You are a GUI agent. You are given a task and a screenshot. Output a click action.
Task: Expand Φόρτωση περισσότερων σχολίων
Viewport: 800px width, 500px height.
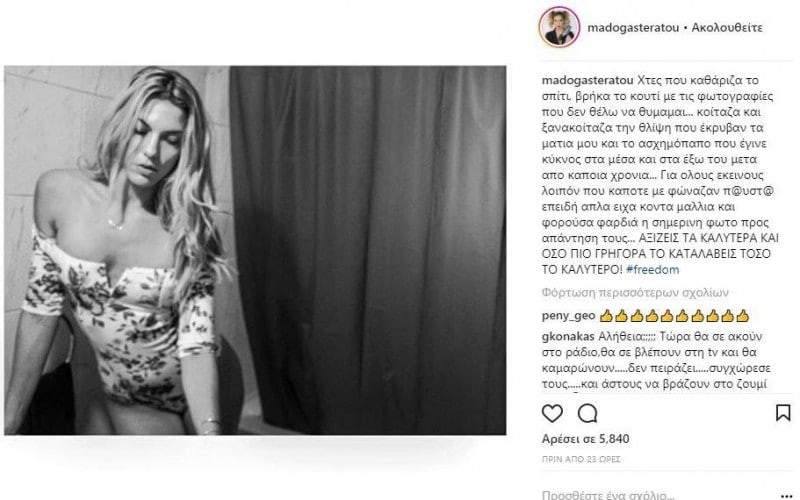tap(635, 293)
